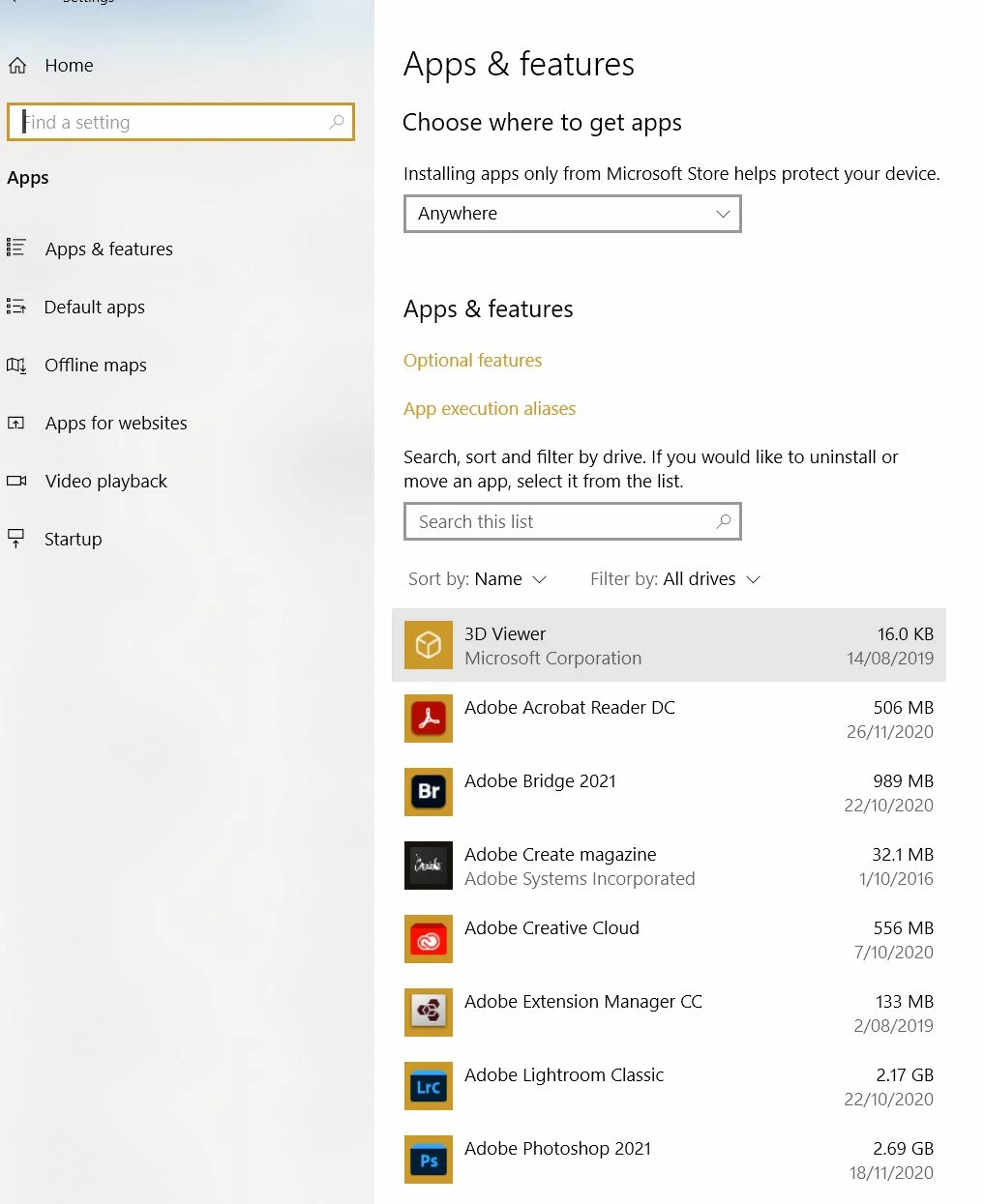Image resolution: width=984 pixels, height=1204 pixels.
Task: Open the Sort by Name dropdown
Action: pyautogui.click(x=478, y=579)
